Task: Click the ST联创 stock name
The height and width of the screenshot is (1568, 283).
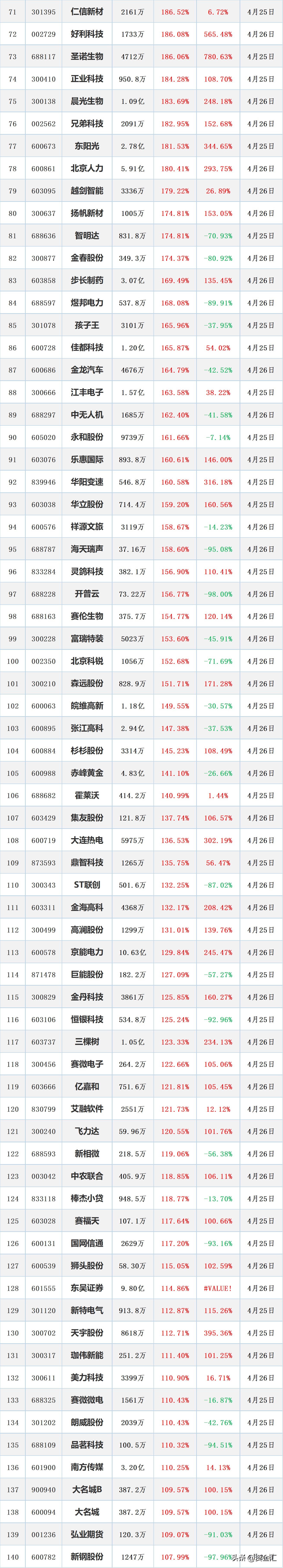Action: 87,885
